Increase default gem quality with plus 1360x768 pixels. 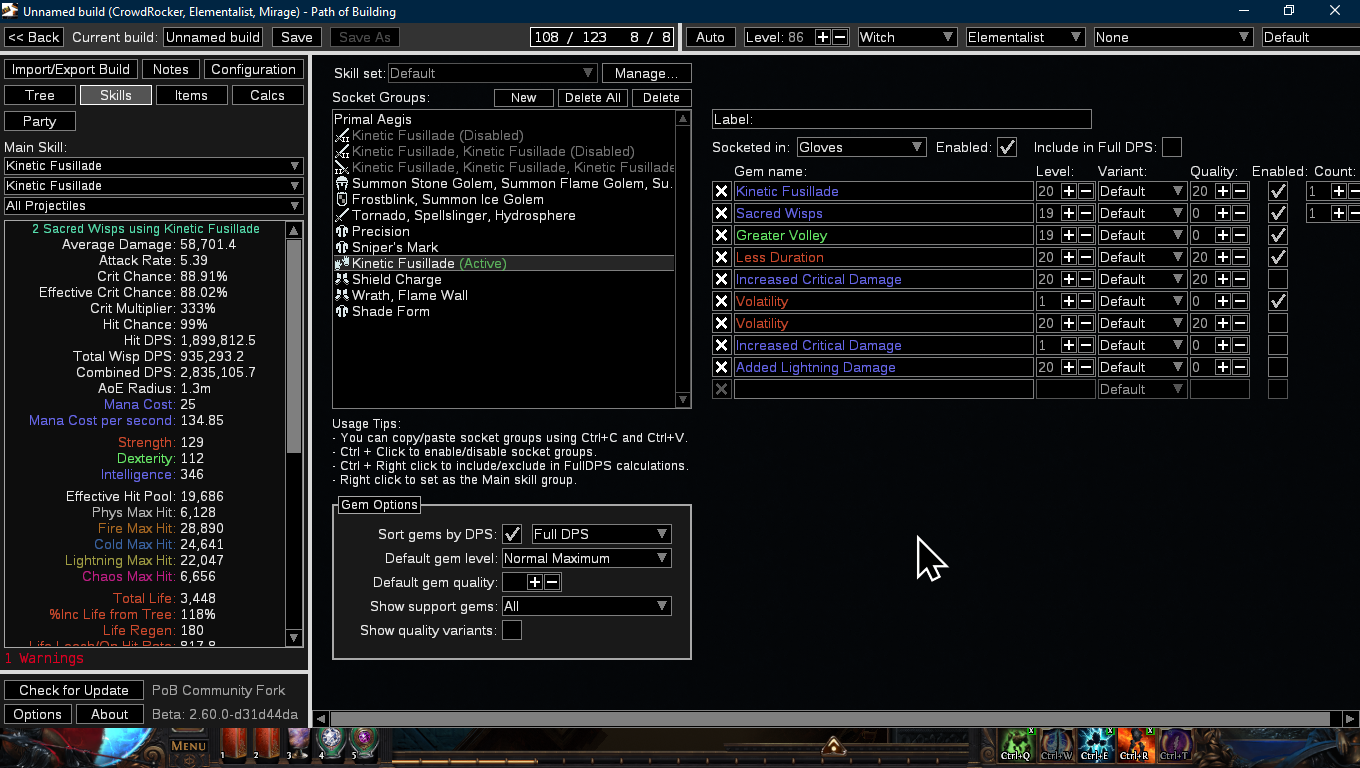(535, 582)
